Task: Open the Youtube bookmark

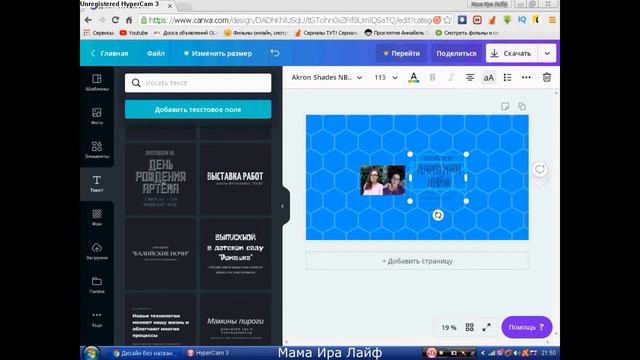Action: tap(134, 33)
